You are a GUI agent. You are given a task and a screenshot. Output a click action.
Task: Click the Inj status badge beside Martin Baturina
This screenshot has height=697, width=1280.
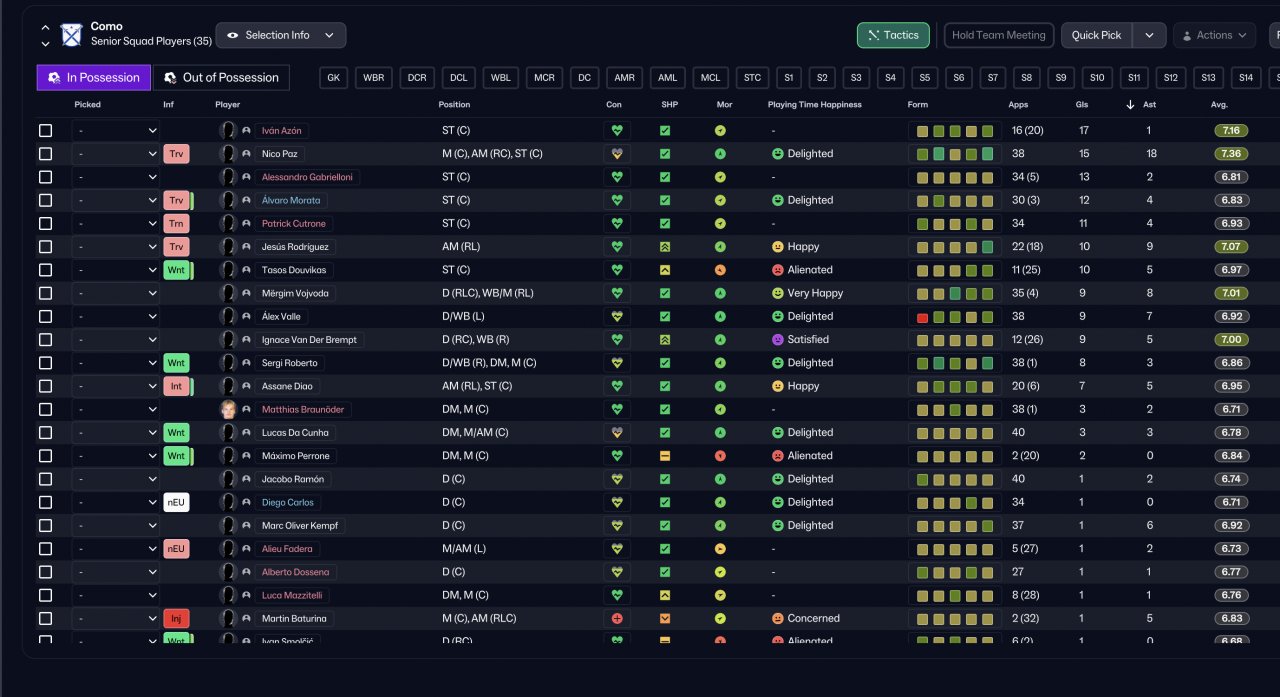(x=176, y=619)
